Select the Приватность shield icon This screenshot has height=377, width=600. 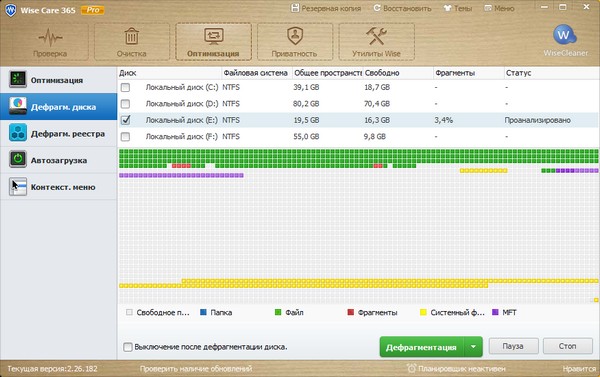295,36
